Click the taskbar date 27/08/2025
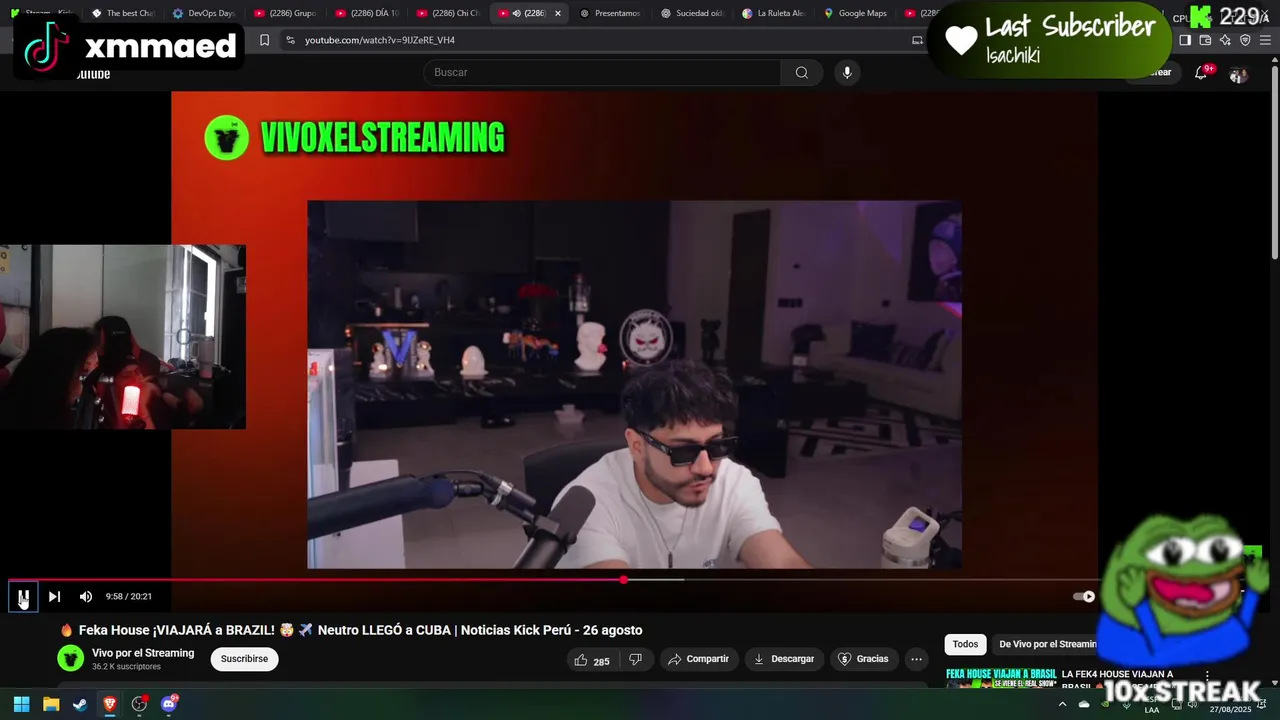The image size is (1280, 720). coord(1230,710)
